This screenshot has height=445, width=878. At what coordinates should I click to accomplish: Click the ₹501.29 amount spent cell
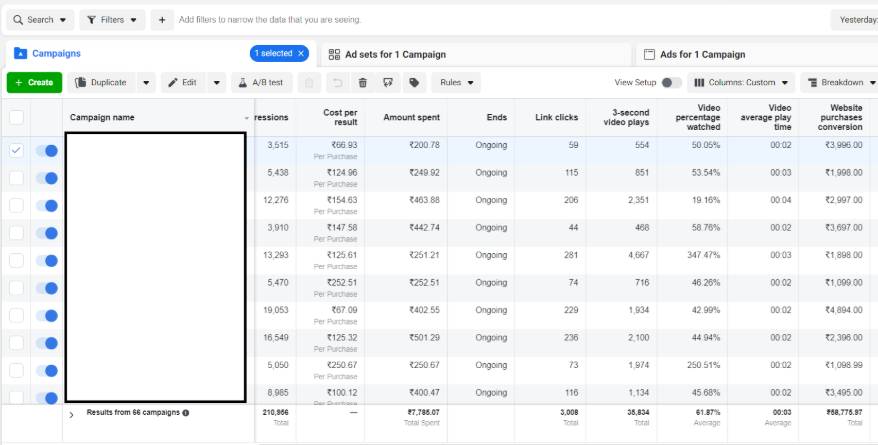424,338
